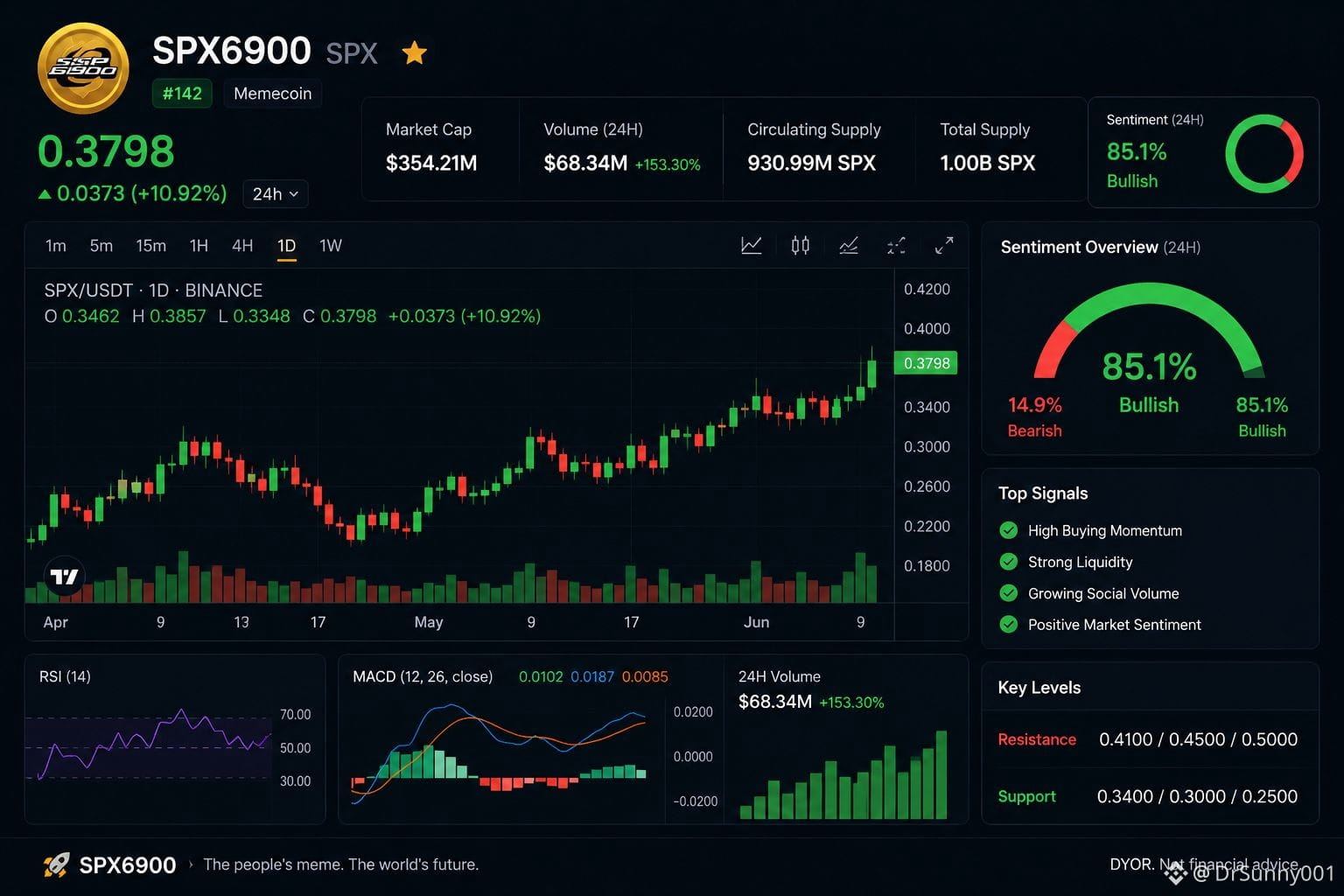Click the Circulating Supply value 930.99M SPX
Viewport: 1344px width, 896px height.
811,164
